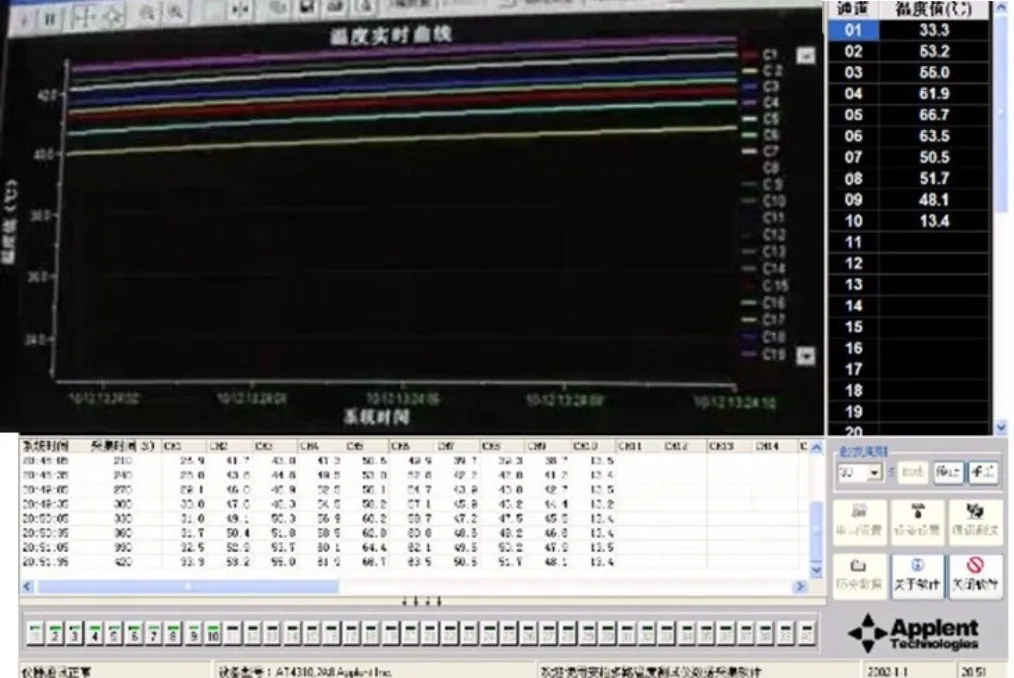Click the zoom in magnifier icon

point(147,13)
